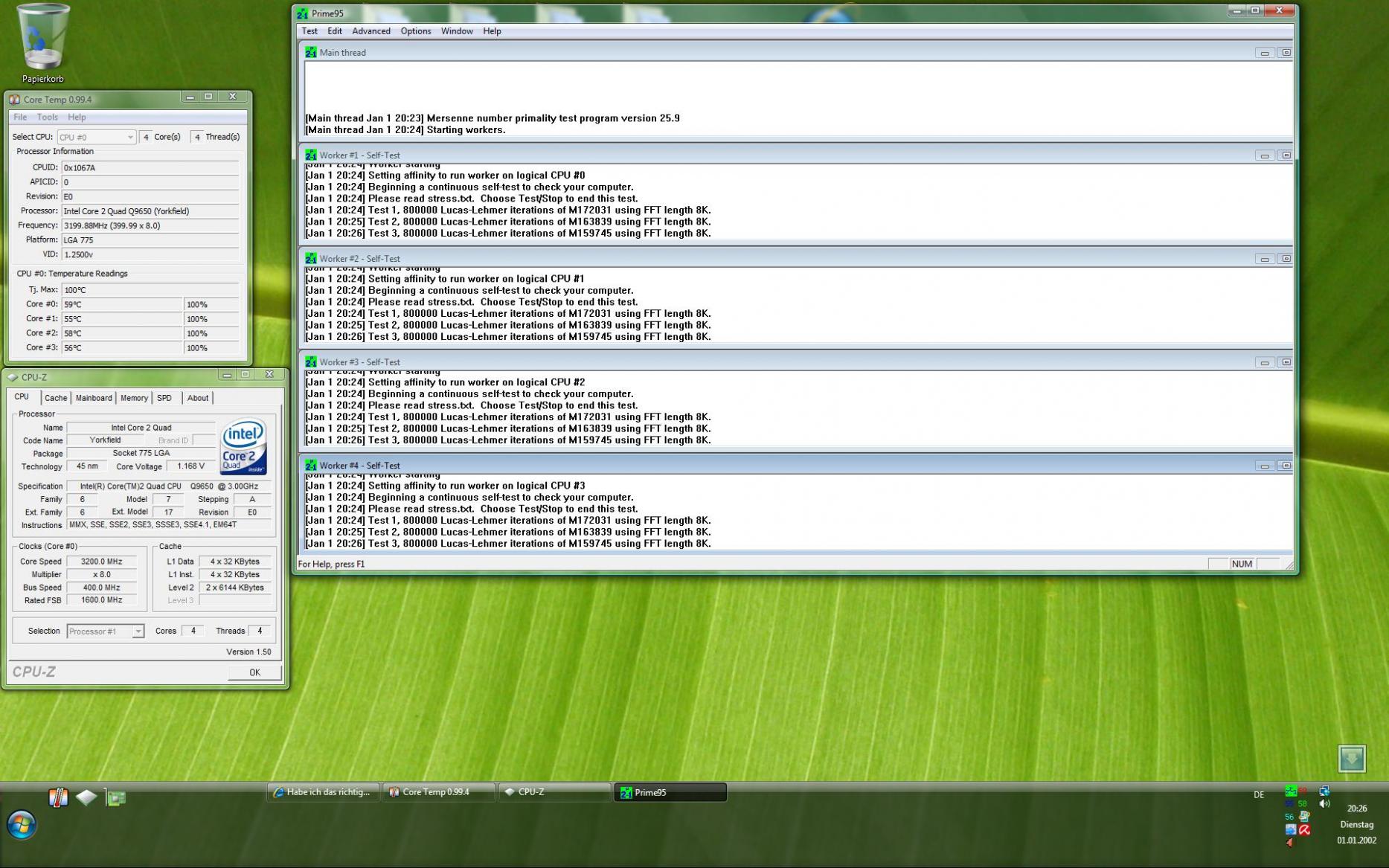Click the green 58 temperature tray icon

1303,803
